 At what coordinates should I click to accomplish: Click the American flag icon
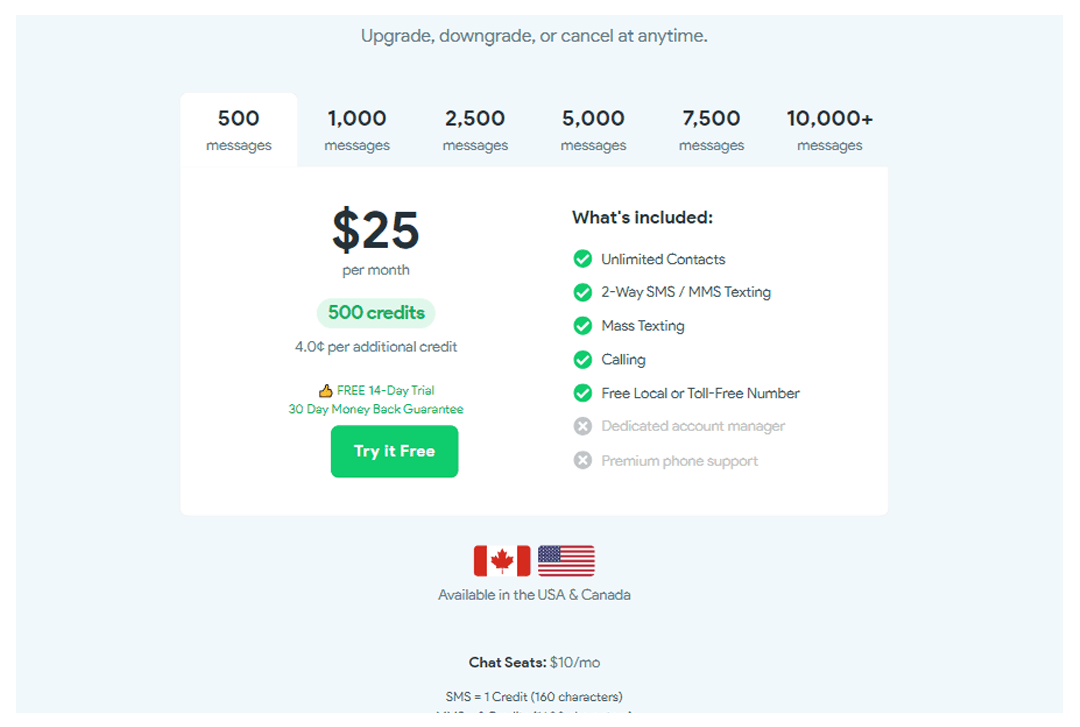[x=565, y=560]
